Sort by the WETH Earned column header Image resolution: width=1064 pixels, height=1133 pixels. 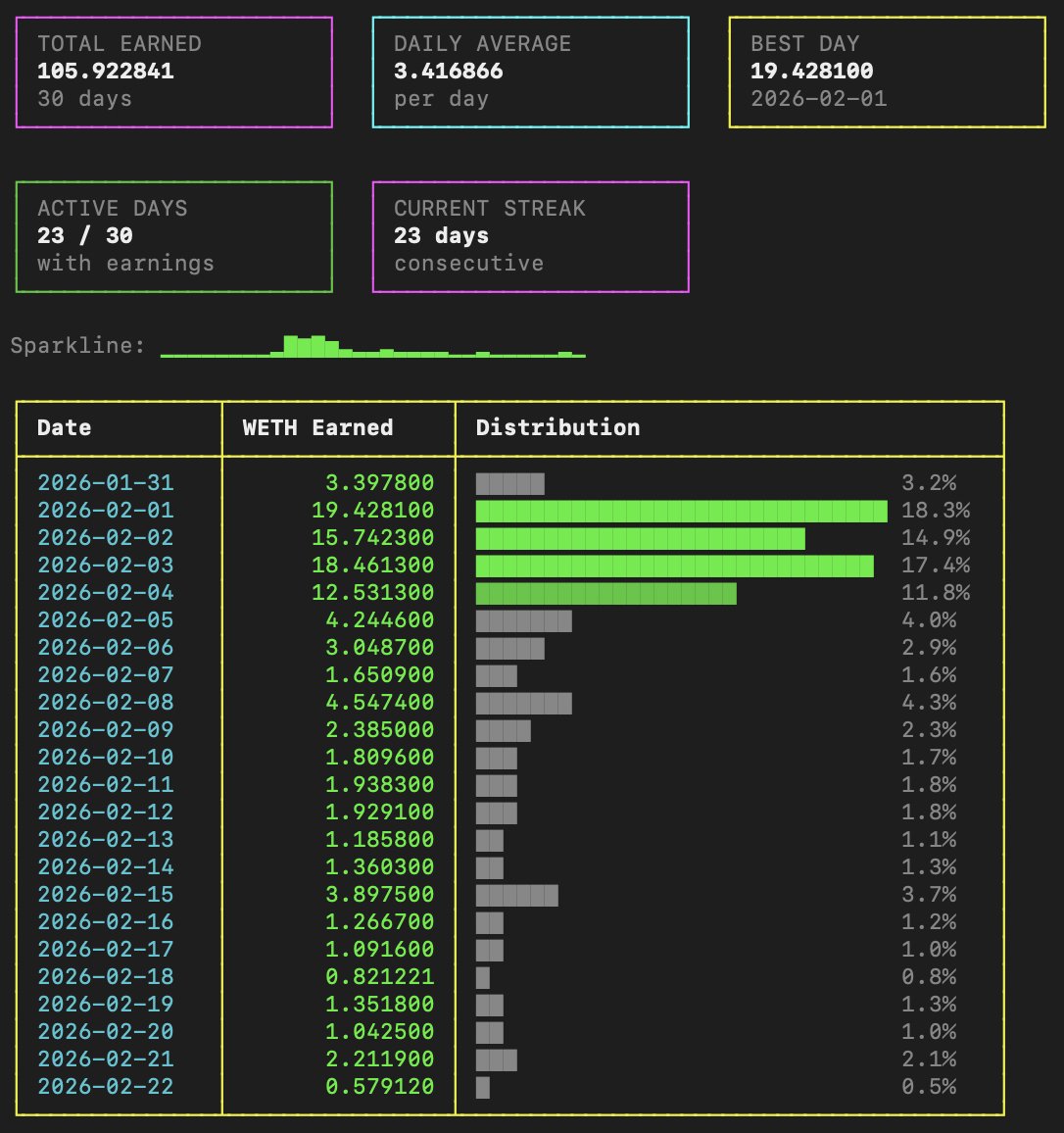(317, 427)
